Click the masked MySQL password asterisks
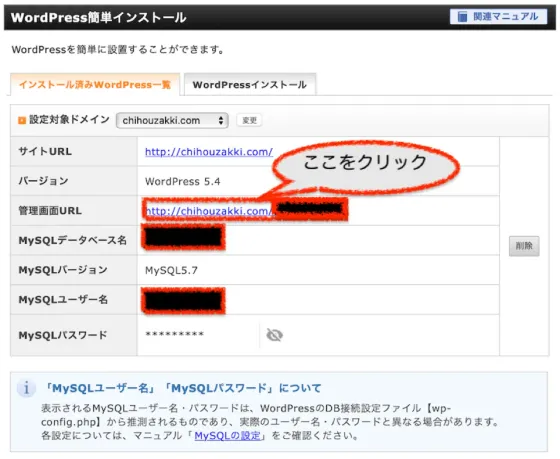Screen dimensions: 560x459 pos(175,335)
